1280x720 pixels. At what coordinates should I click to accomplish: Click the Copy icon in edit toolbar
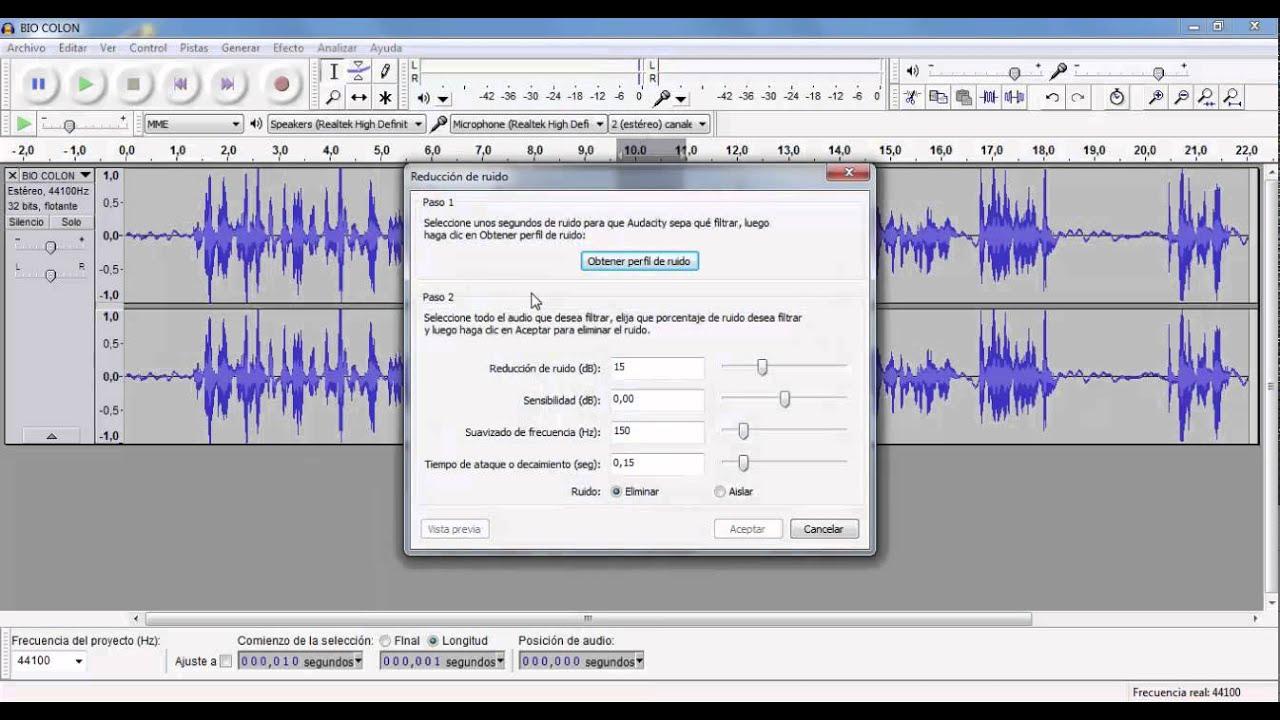(x=938, y=97)
